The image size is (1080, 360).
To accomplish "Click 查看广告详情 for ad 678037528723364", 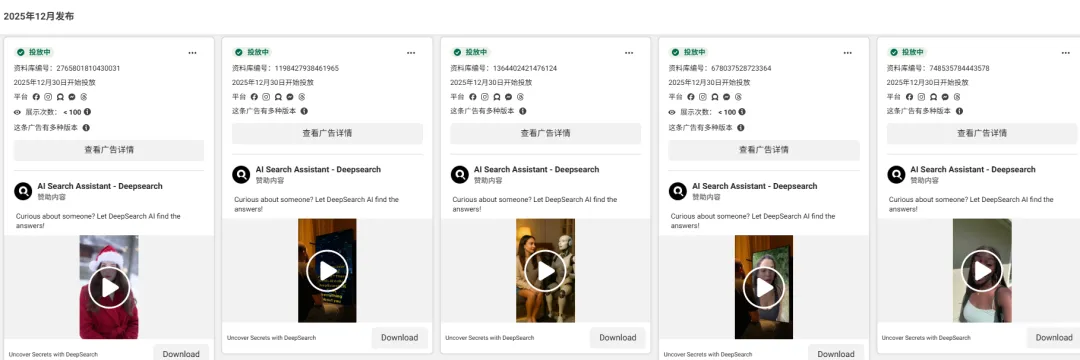I will point(764,150).
